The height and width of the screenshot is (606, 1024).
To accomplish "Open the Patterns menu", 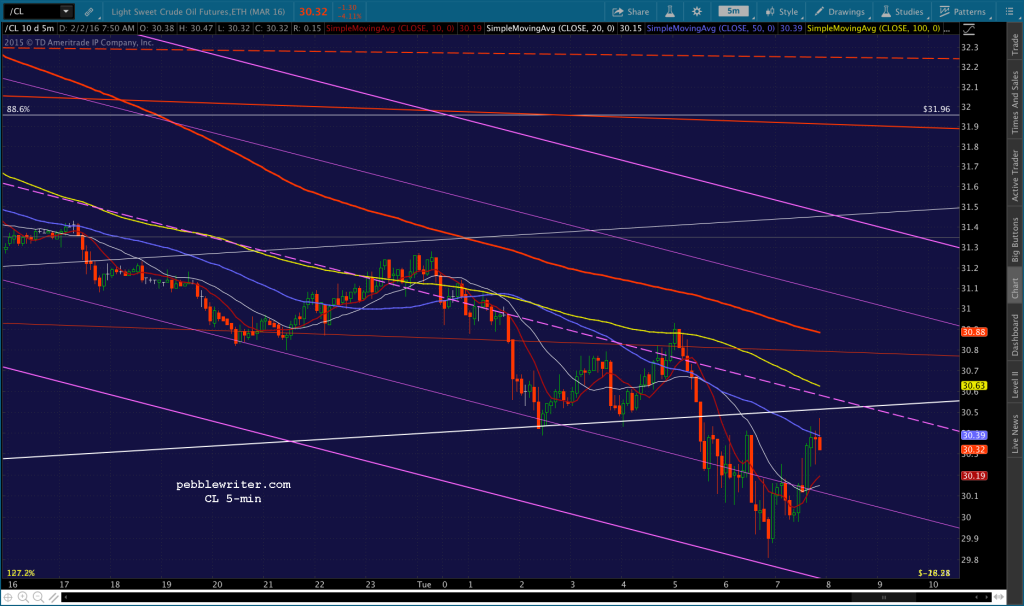I will click(963, 11).
